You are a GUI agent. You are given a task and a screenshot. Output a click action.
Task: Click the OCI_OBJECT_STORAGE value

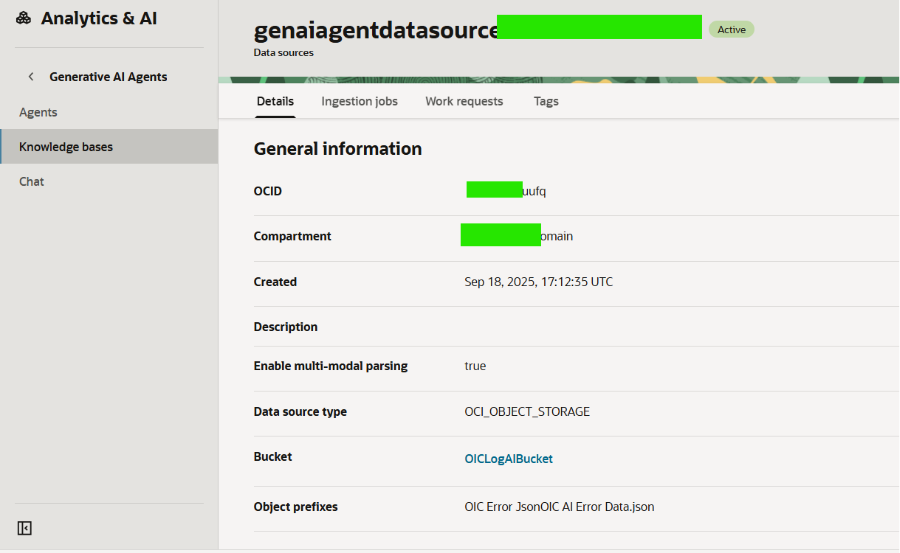tap(527, 411)
